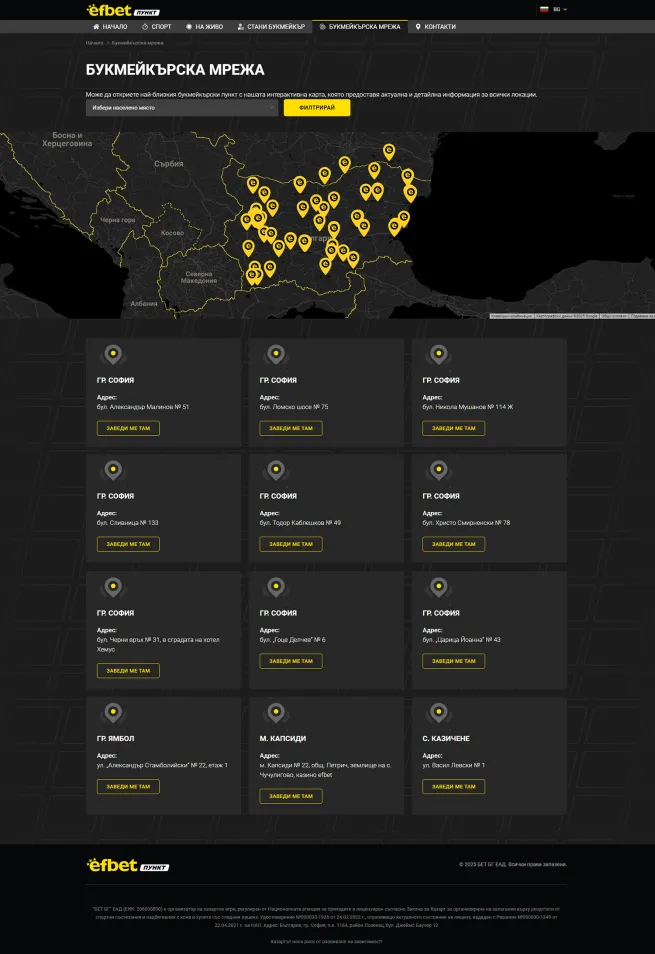Screen dimensions: 655x954
Task: Click the Северна Македония label on the map
Action: (199, 277)
